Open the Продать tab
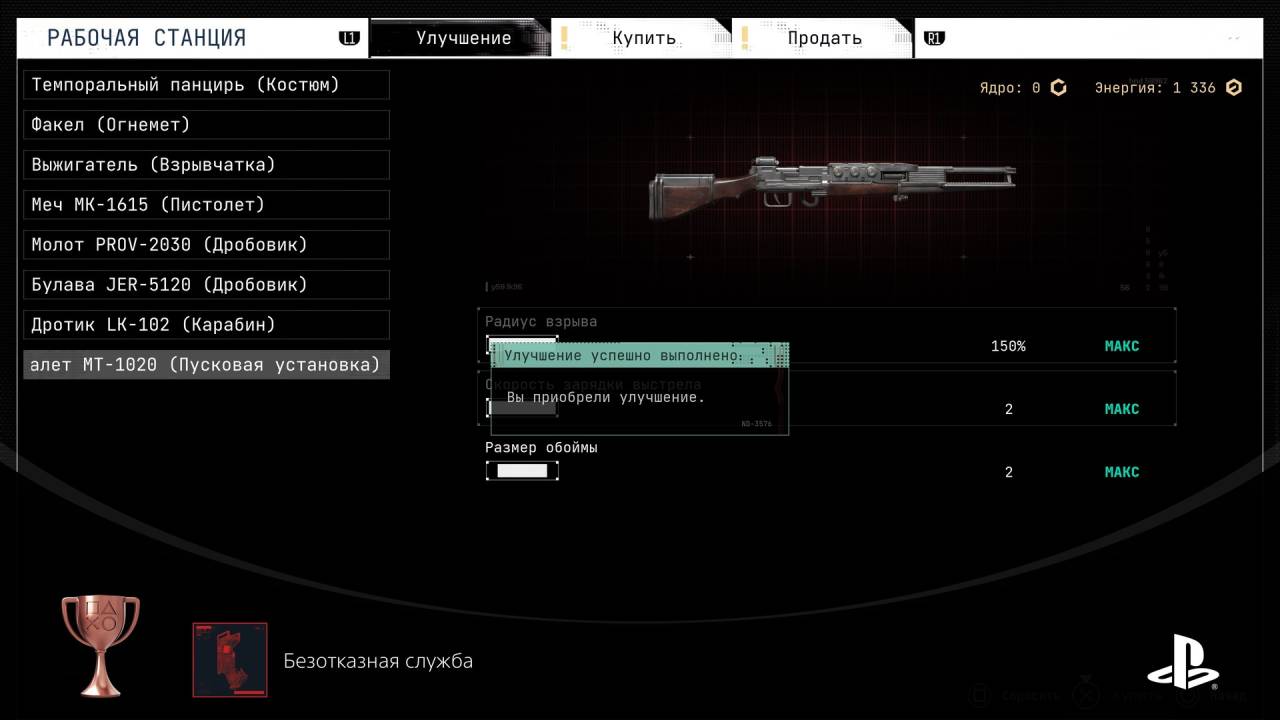Image resolution: width=1280 pixels, height=720 pixels. click(x=824, y=38)
